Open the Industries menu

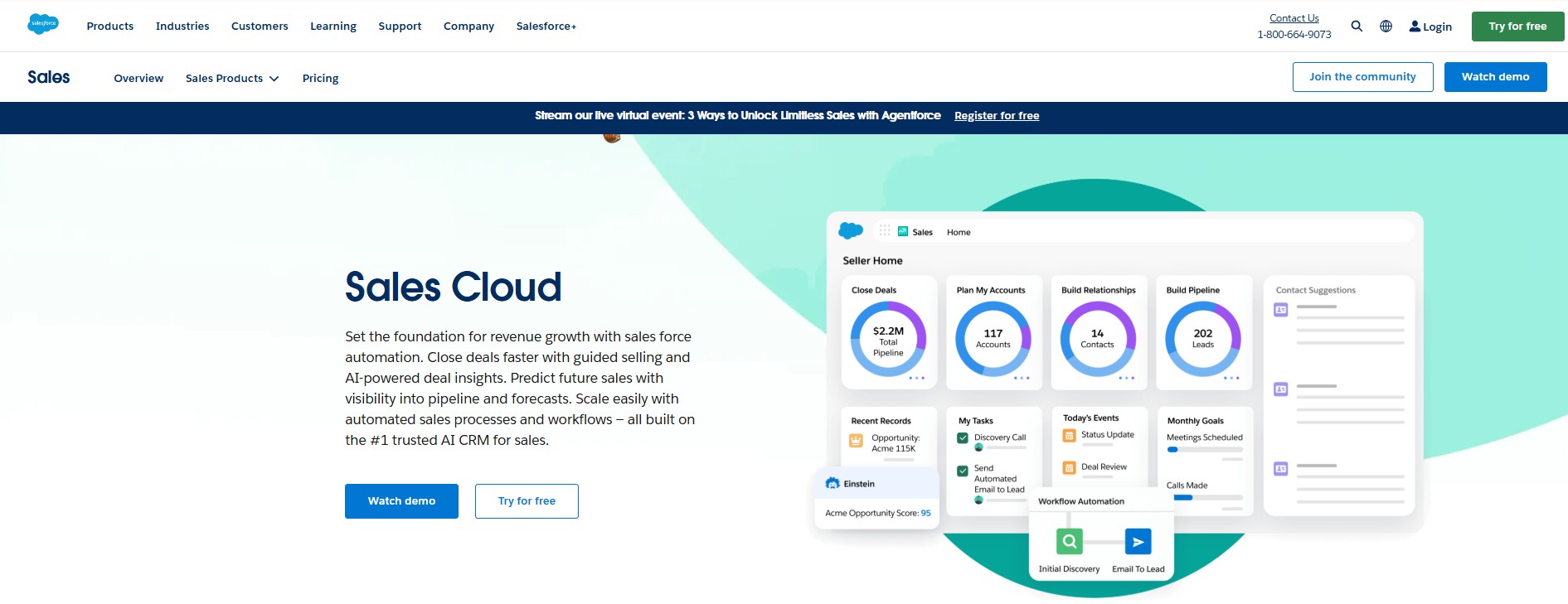coord(182,26)
